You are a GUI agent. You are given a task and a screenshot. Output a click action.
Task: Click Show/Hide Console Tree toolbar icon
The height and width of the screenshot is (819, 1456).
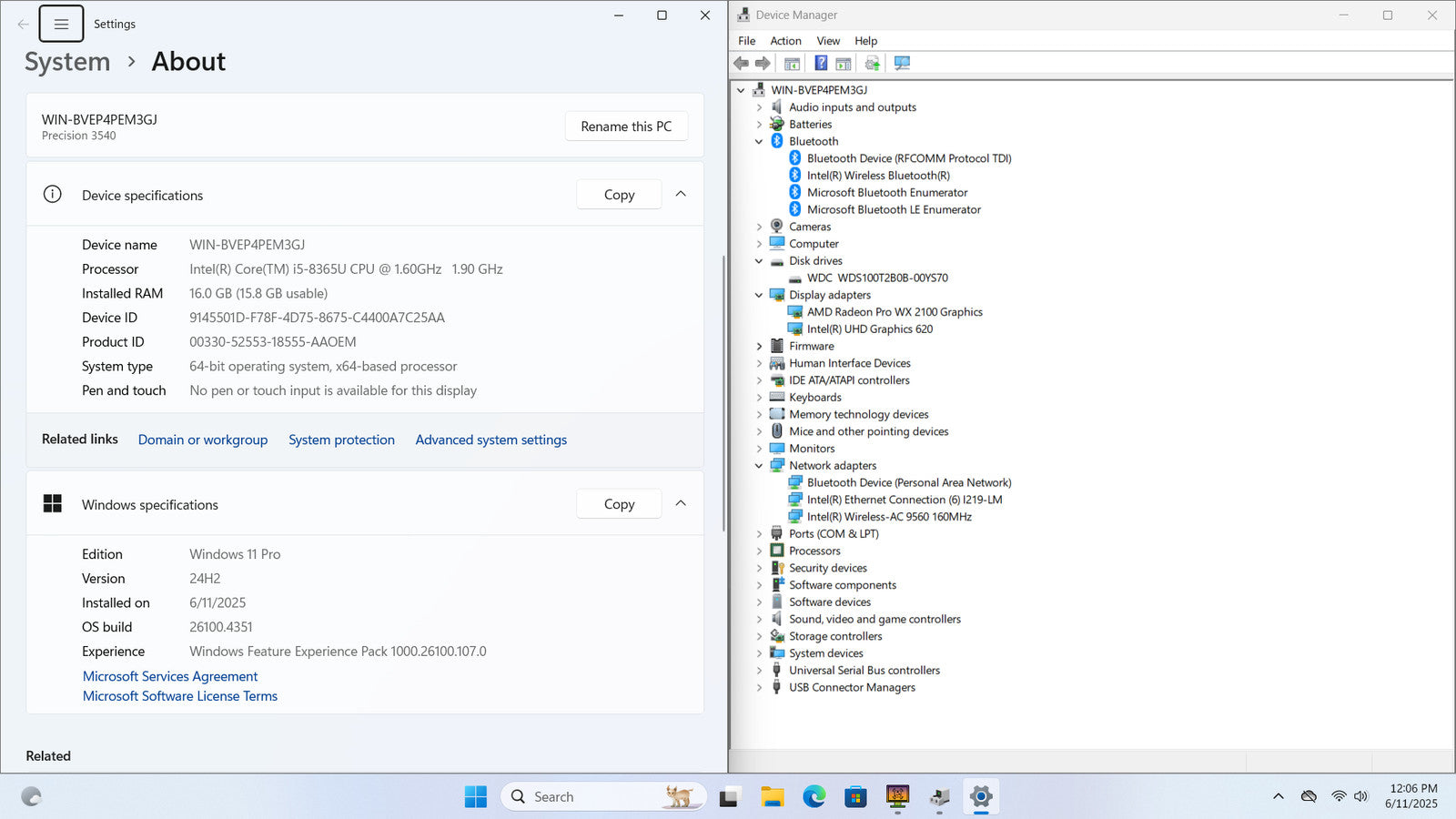792,63
